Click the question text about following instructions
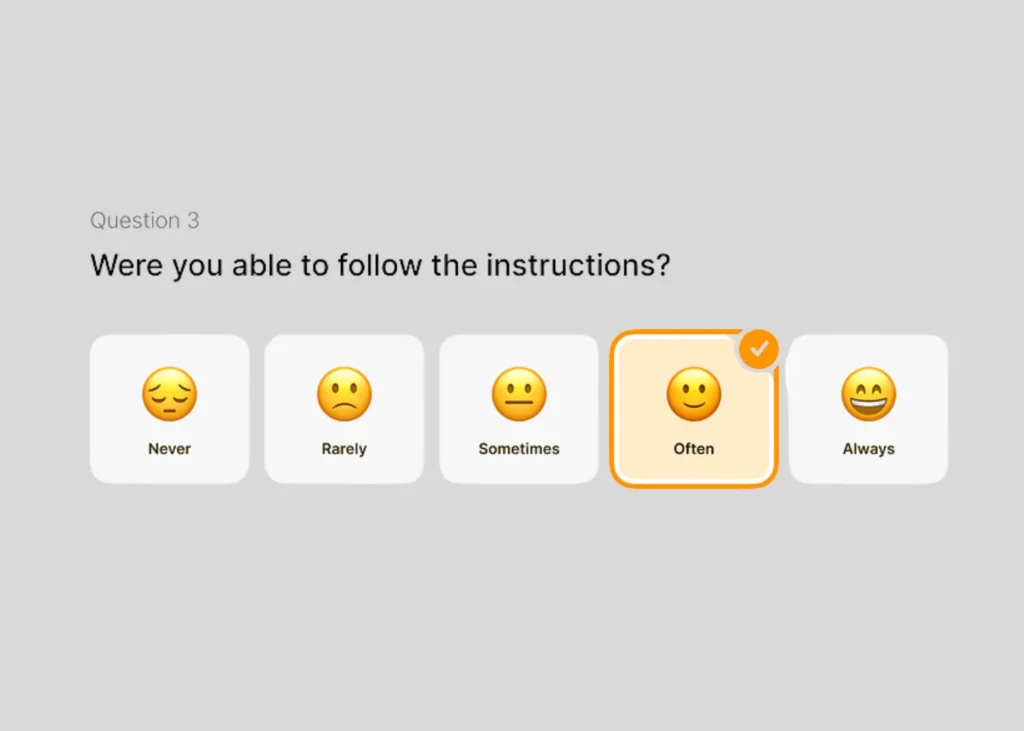This screenshot has height=731, width=1024. pyautogui.click(x=380, y=266)
